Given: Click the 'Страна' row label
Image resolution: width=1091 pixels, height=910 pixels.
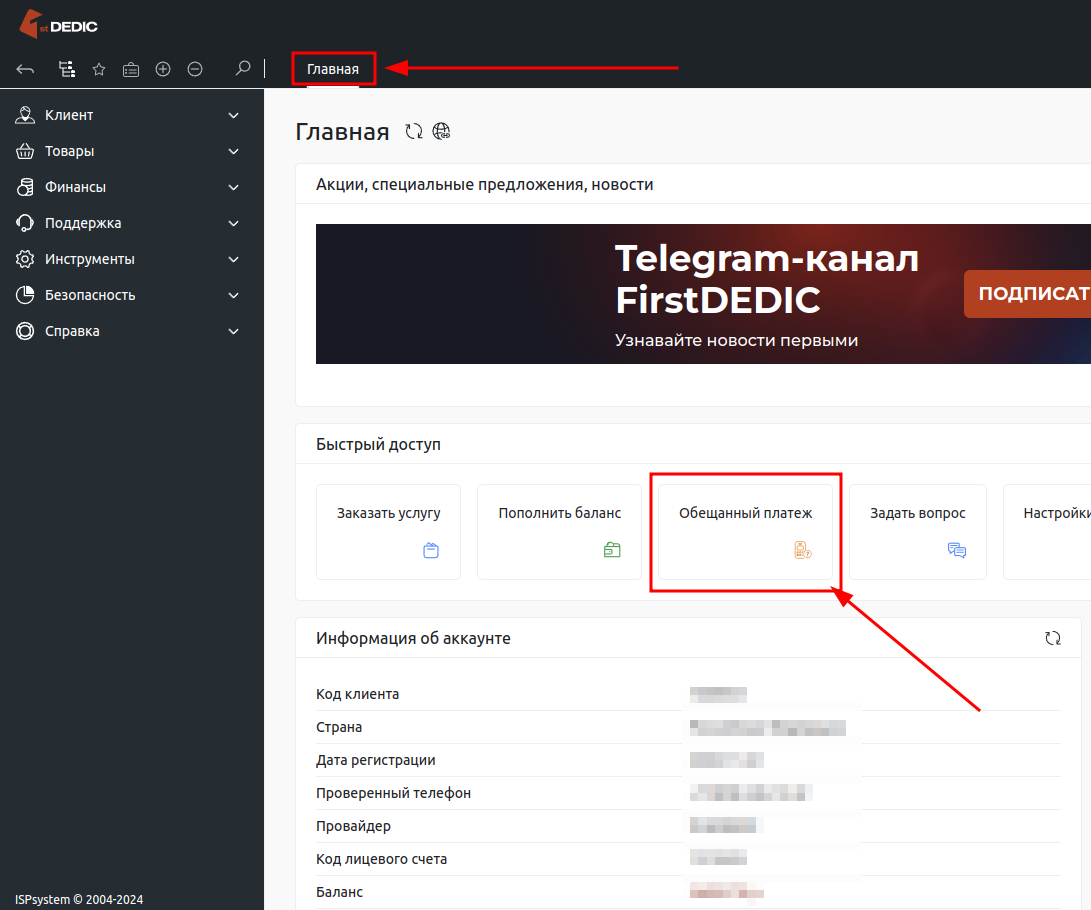Looking at the screenshot, I should tap(339, 727).
